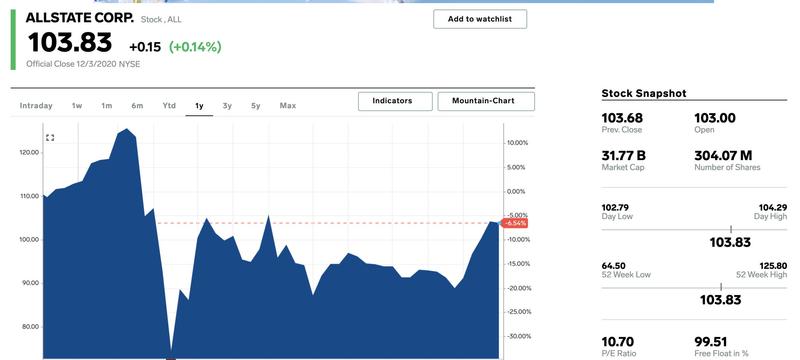Click the +0.15 price change value
The image size is (800, 360).
tap(145, 47)
